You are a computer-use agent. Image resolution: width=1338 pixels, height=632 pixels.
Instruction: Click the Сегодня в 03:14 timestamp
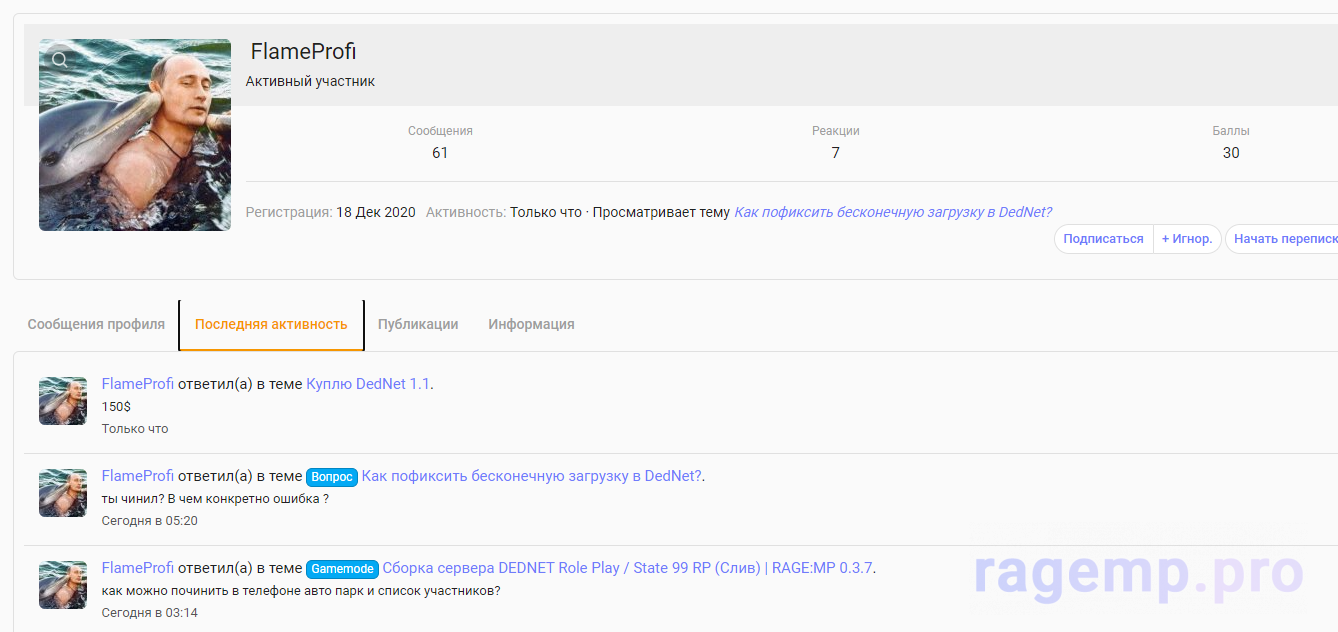[x=150, y=613]
